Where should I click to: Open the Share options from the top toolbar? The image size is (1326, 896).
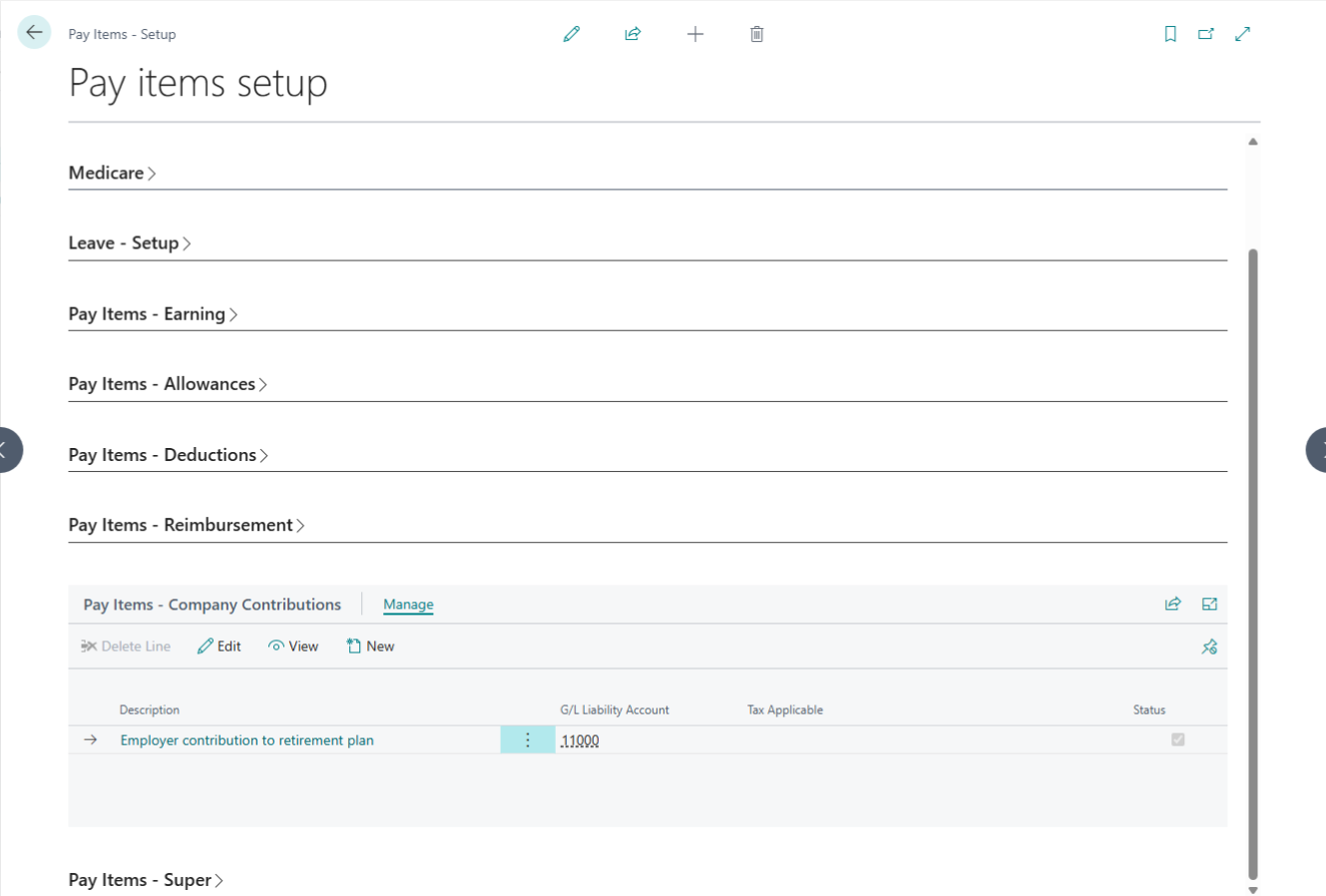point(633,33)
